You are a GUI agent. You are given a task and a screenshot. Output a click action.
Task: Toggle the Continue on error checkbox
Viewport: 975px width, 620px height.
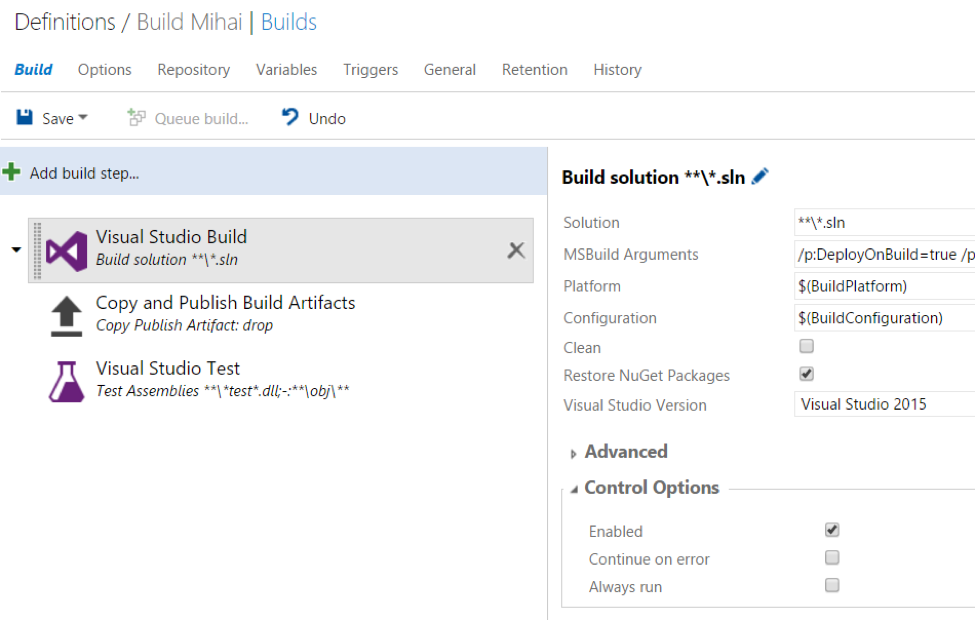[x=832, y=558]
